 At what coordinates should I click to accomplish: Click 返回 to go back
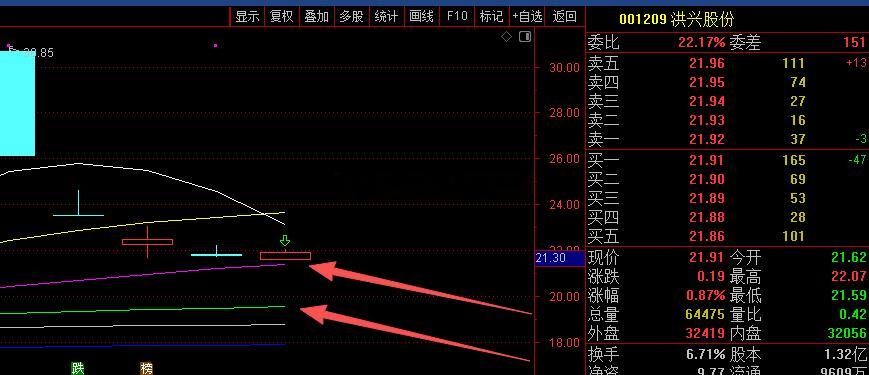(564, 17)
